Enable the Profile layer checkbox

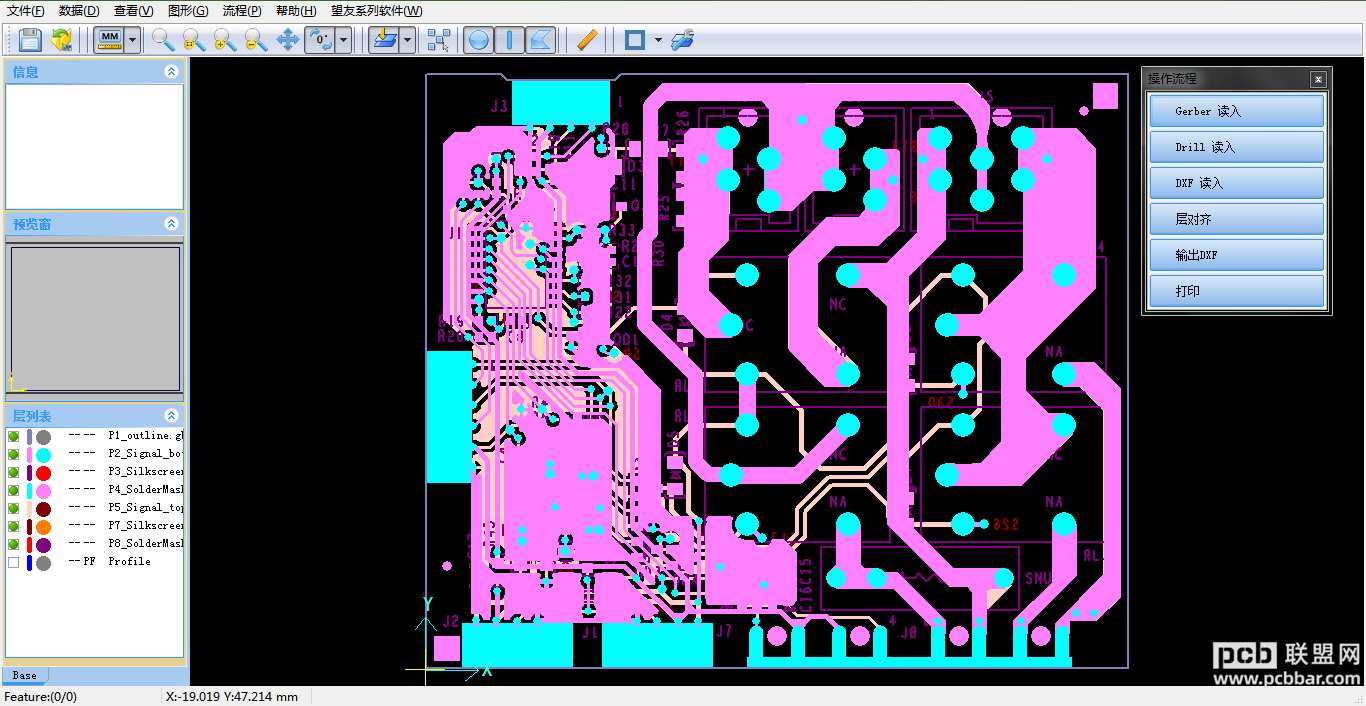pos(14,562)
